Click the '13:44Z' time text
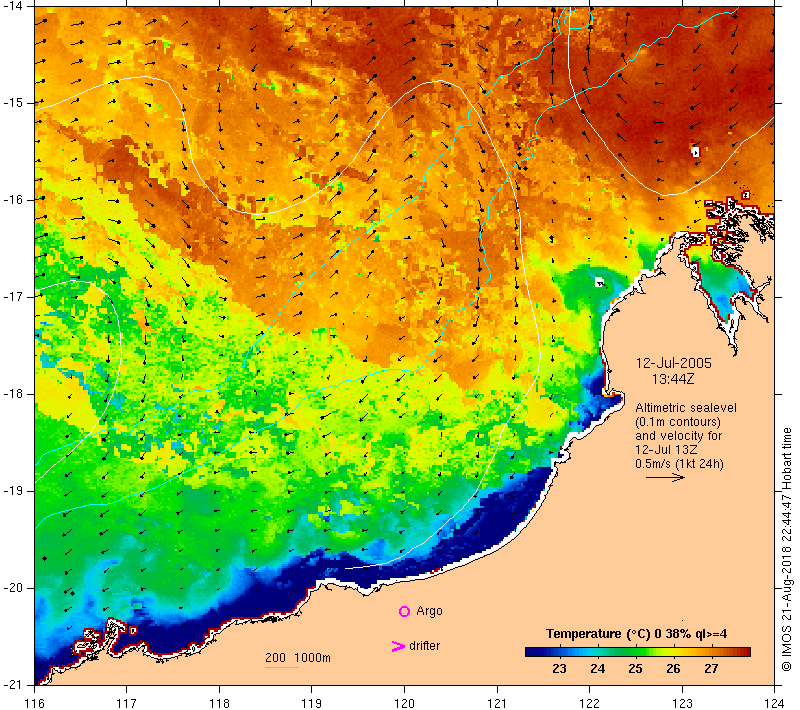800x710 pixels. [x=673, y=379]
